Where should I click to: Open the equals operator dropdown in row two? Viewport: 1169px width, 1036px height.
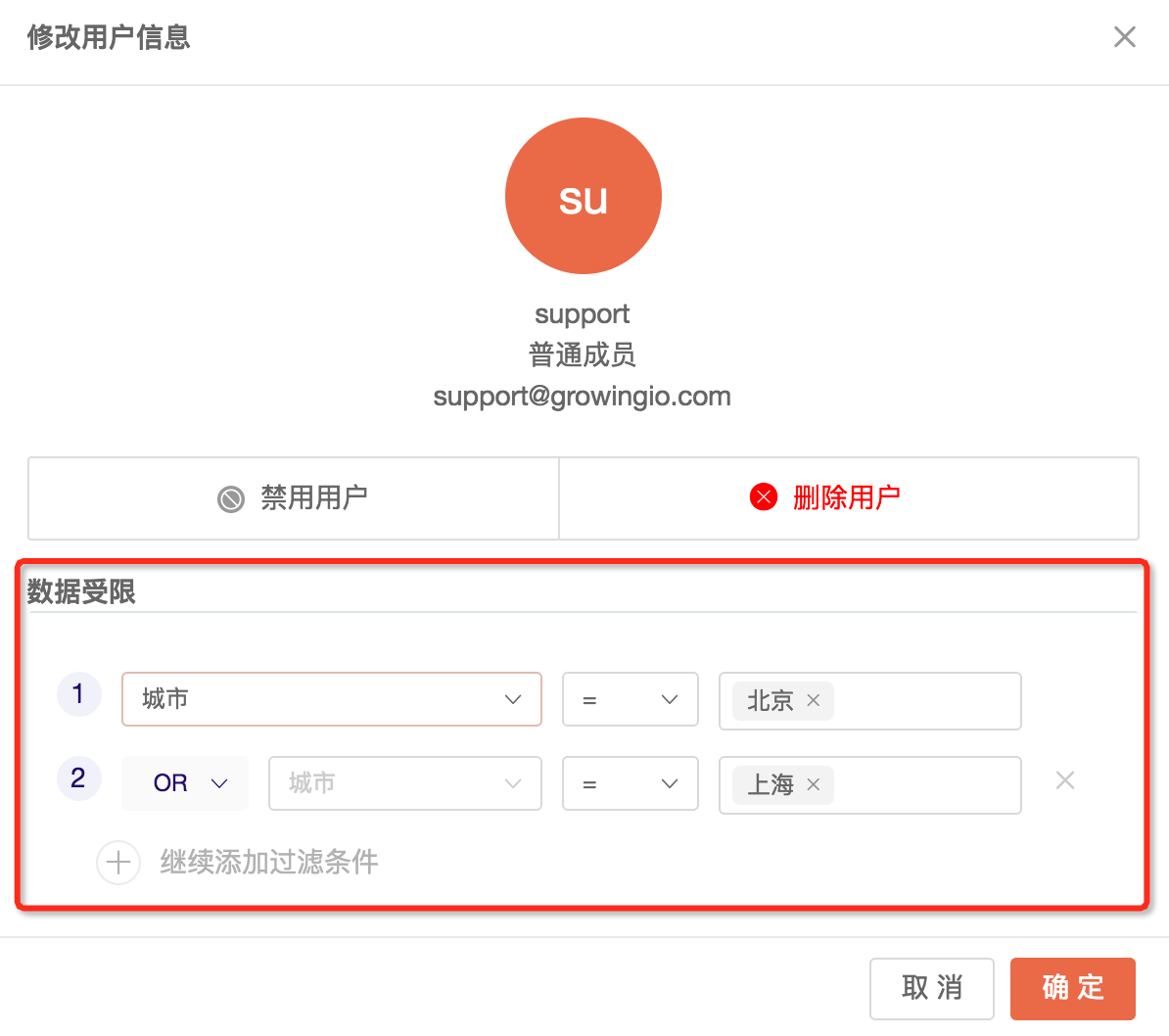pos(630,783)
